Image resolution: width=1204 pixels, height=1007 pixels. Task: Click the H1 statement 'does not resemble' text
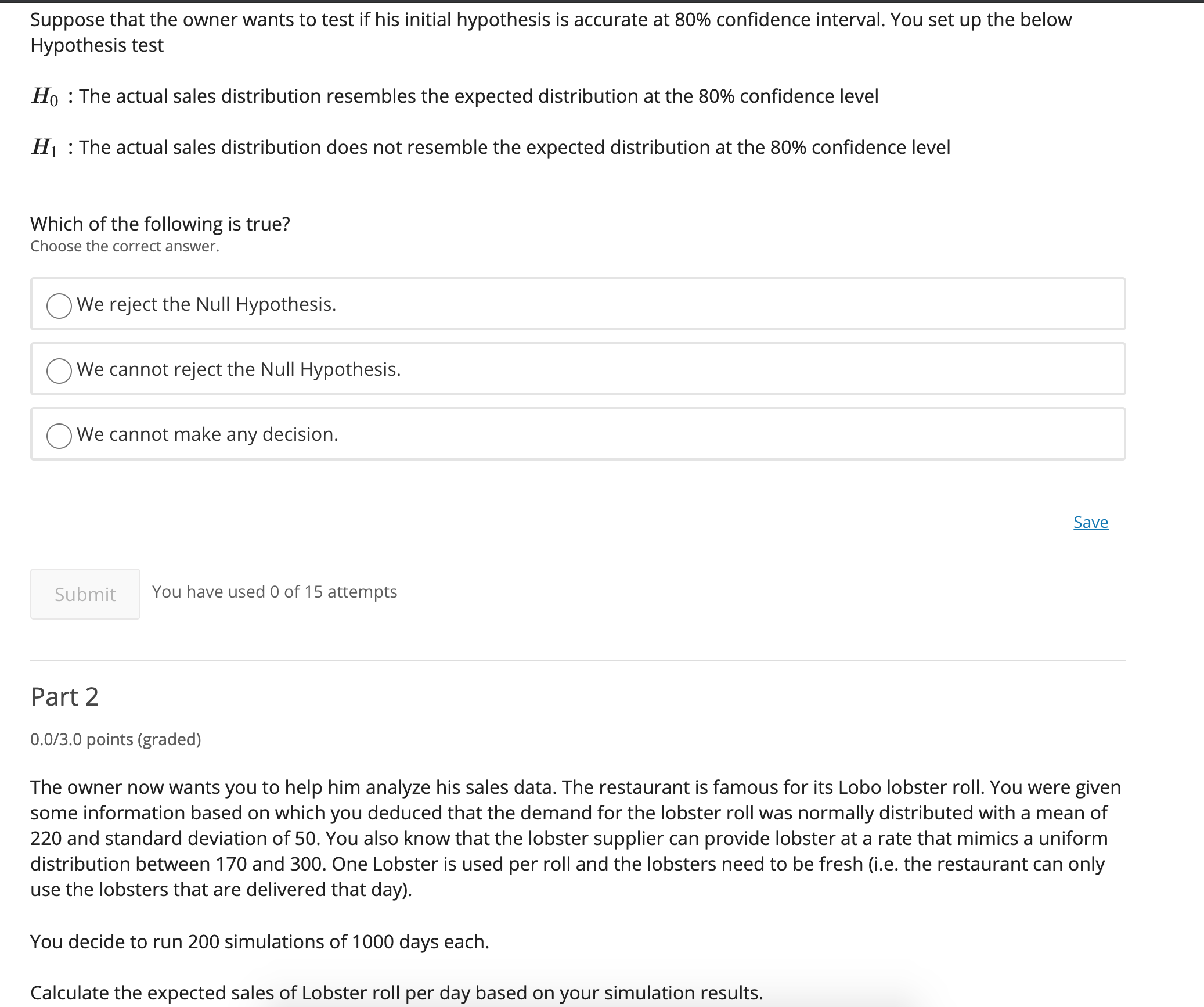(514, 148)
